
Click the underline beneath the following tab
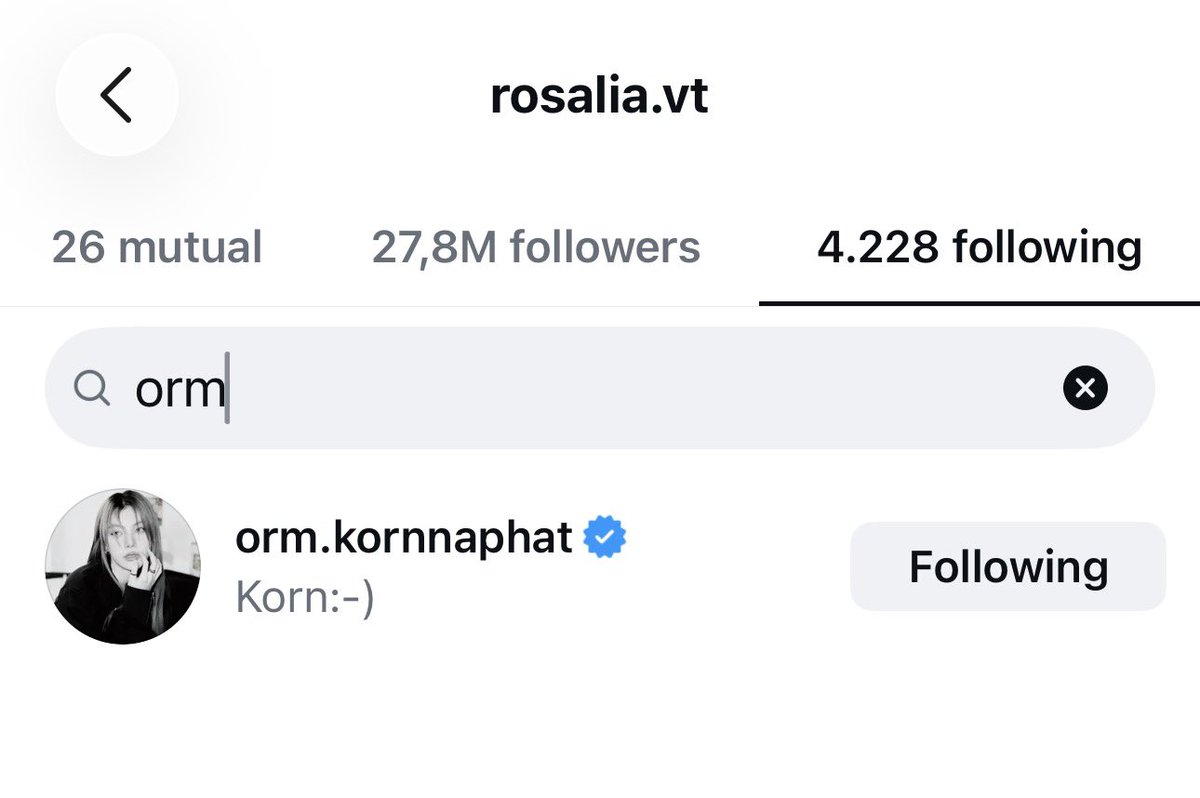(979, 302)
